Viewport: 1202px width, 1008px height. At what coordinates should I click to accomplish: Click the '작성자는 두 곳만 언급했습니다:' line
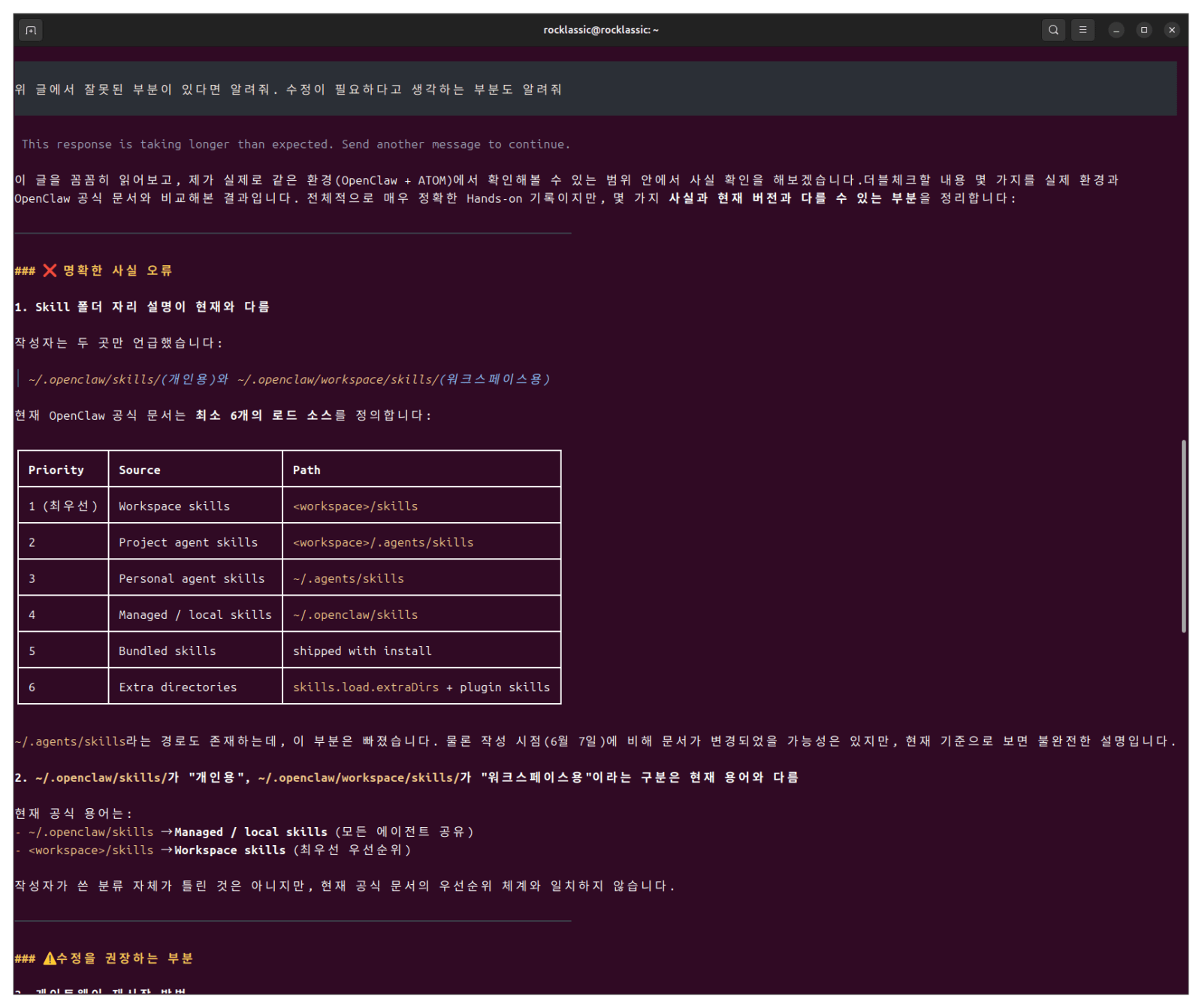pos(119,343)
